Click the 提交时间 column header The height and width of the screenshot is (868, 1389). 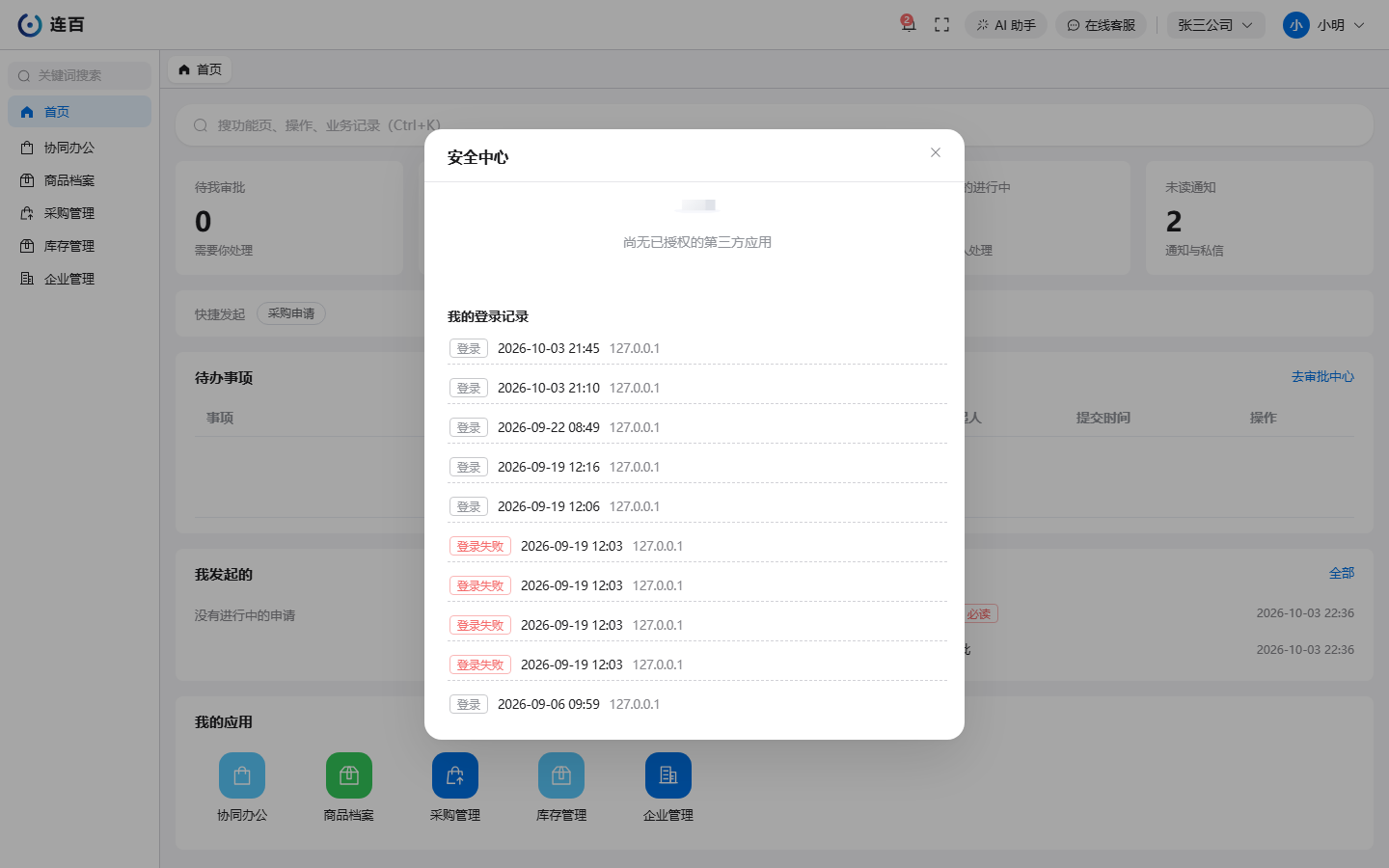pyautogui.click(x=1103, y=418)
